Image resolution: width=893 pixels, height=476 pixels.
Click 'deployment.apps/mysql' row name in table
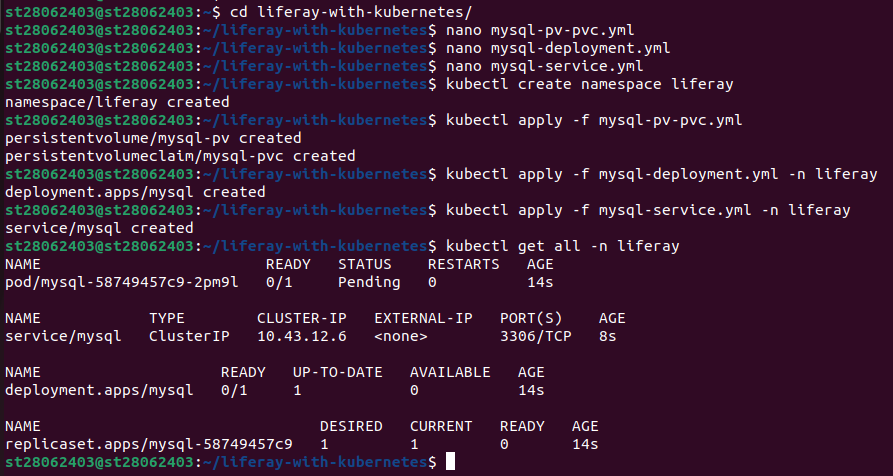point(99,391)
